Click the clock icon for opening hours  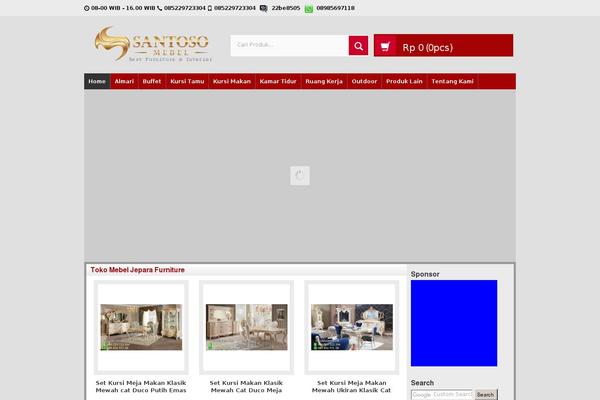(x=86, y=8)
